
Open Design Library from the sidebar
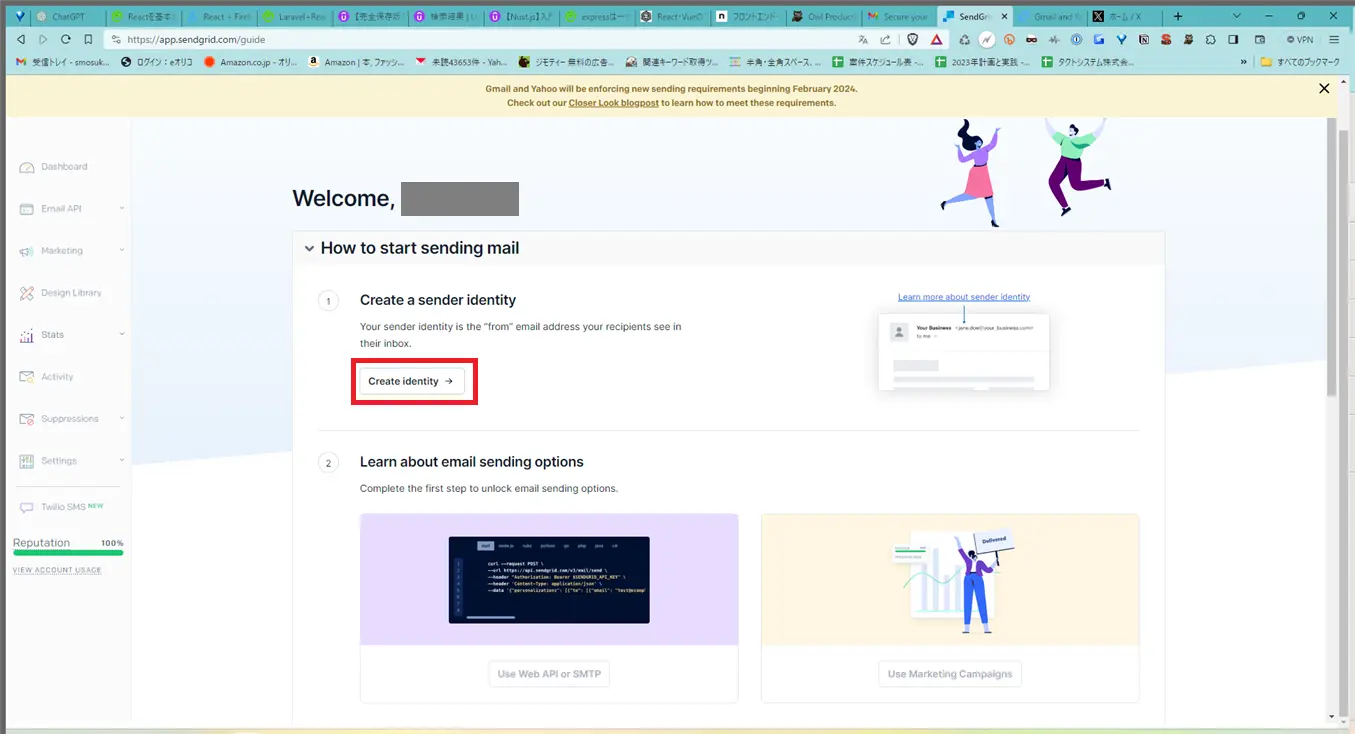[25, 292]
